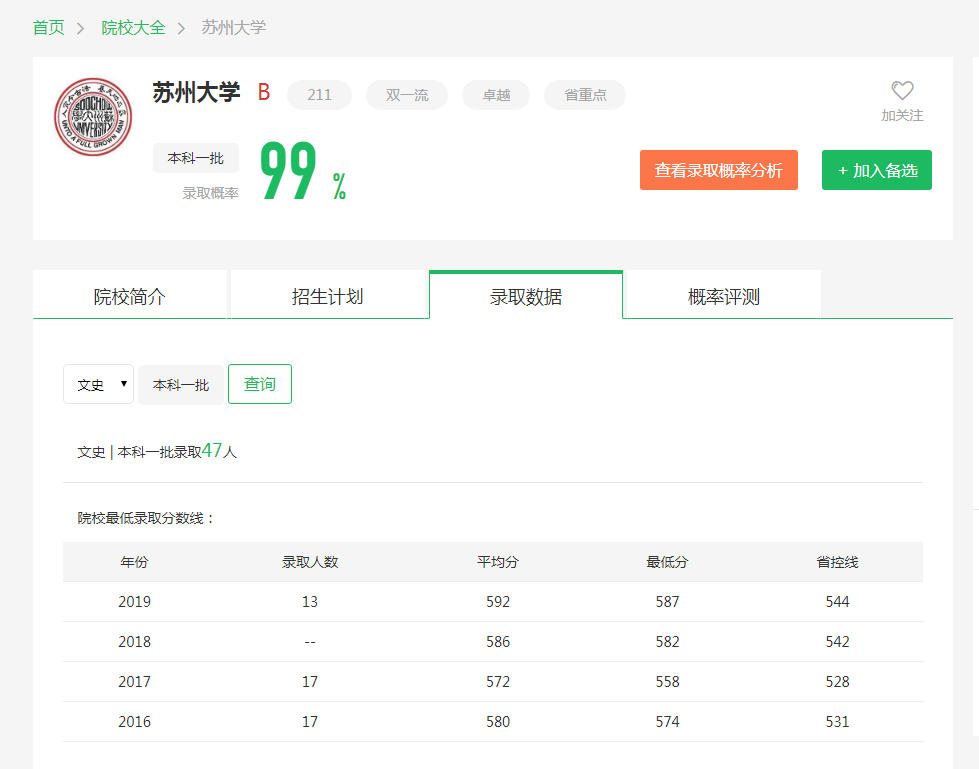This screenshot has width=979, height=769.
Task: Click provincial line 544 cell
Action: point(837,602)
